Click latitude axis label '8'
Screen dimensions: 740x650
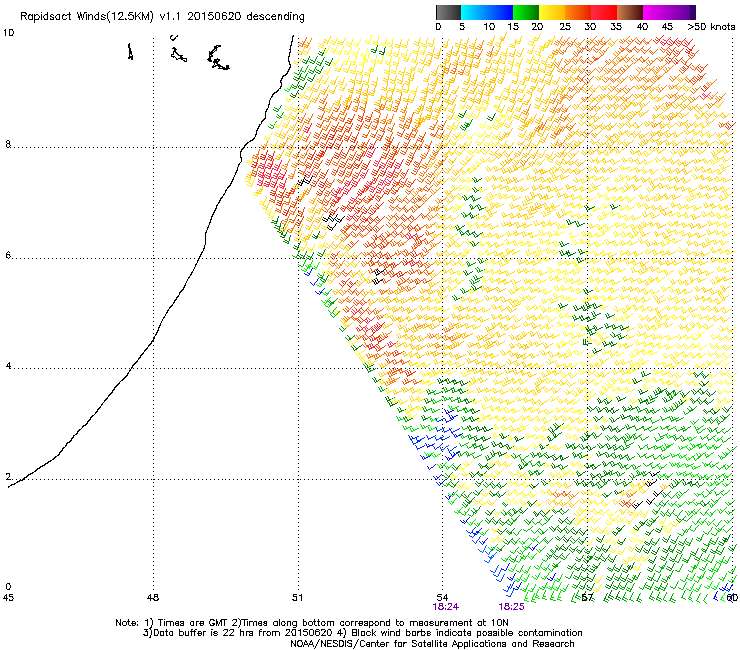pos(8,144)
